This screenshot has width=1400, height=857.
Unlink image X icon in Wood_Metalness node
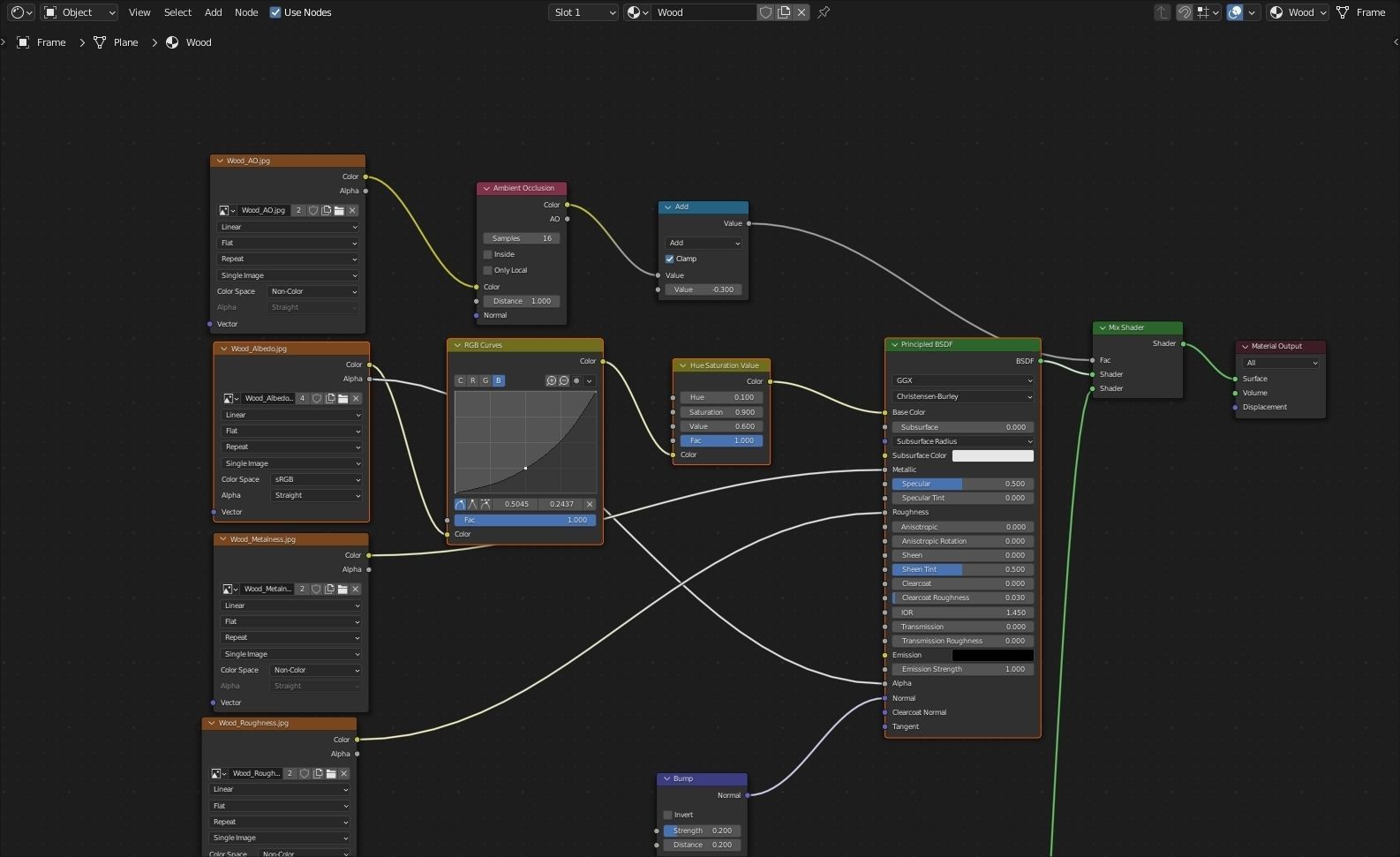(356, 589)
